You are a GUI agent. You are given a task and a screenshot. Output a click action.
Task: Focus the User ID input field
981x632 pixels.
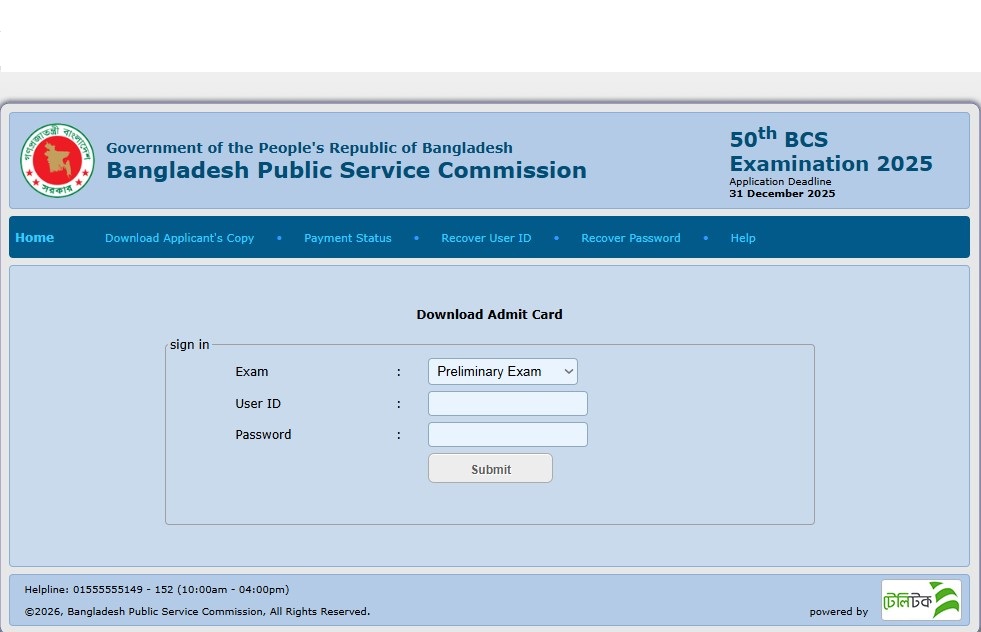[x=507, y=403]
